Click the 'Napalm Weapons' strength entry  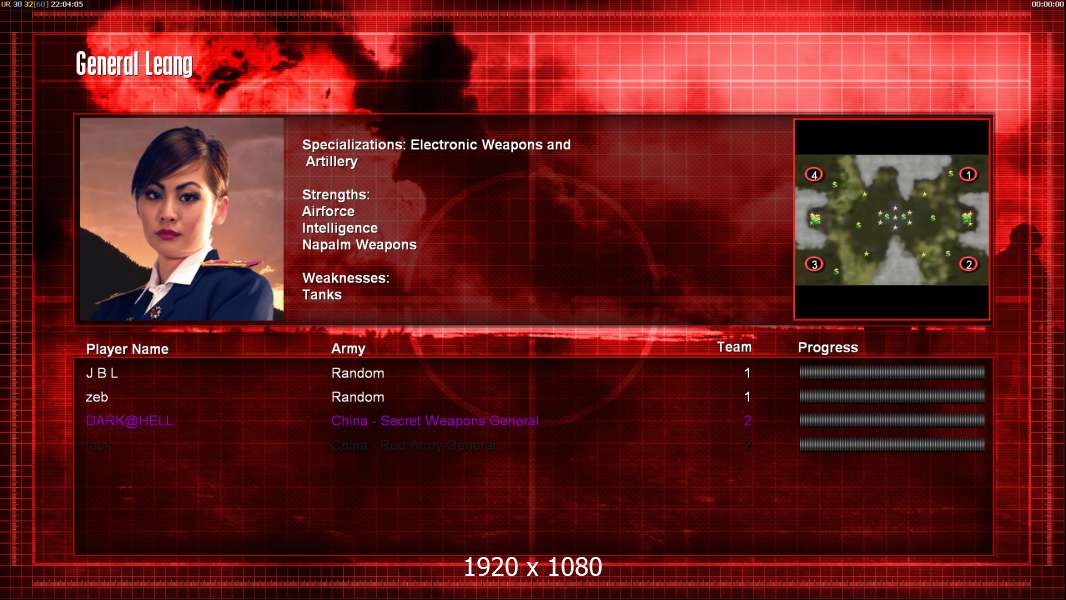pos(359,245)
